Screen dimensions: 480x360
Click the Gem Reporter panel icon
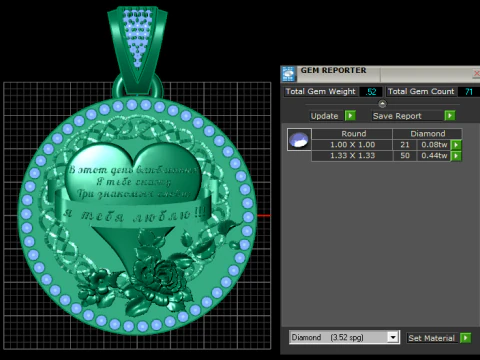click(289, 74)
